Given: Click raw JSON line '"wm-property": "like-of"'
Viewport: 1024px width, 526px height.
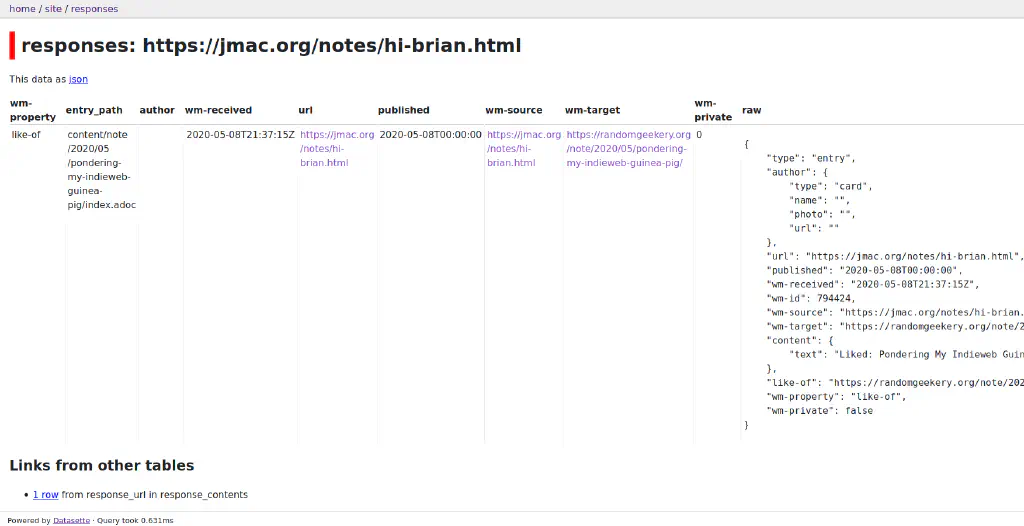Looking at the screenshot, I should [836, 397].
